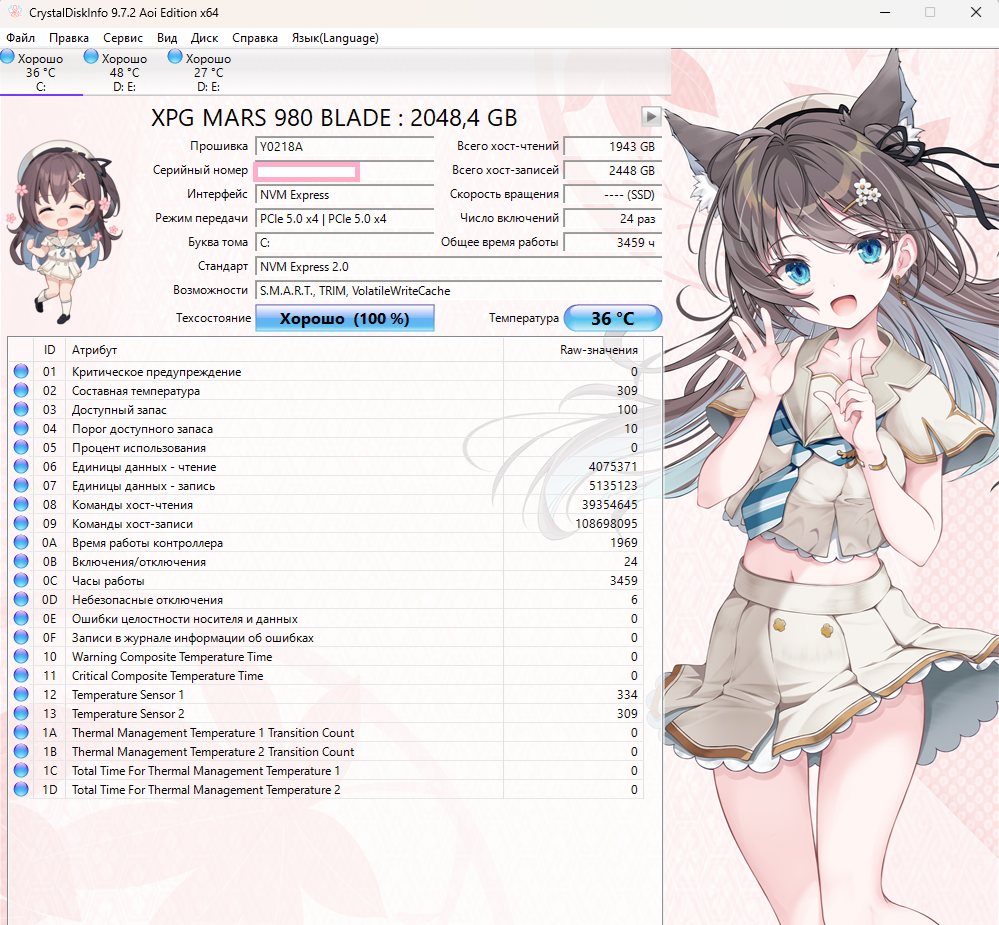999x925 pixels.
Task: Click status icon for Часы работы
Action: click(x=21, y=580)
